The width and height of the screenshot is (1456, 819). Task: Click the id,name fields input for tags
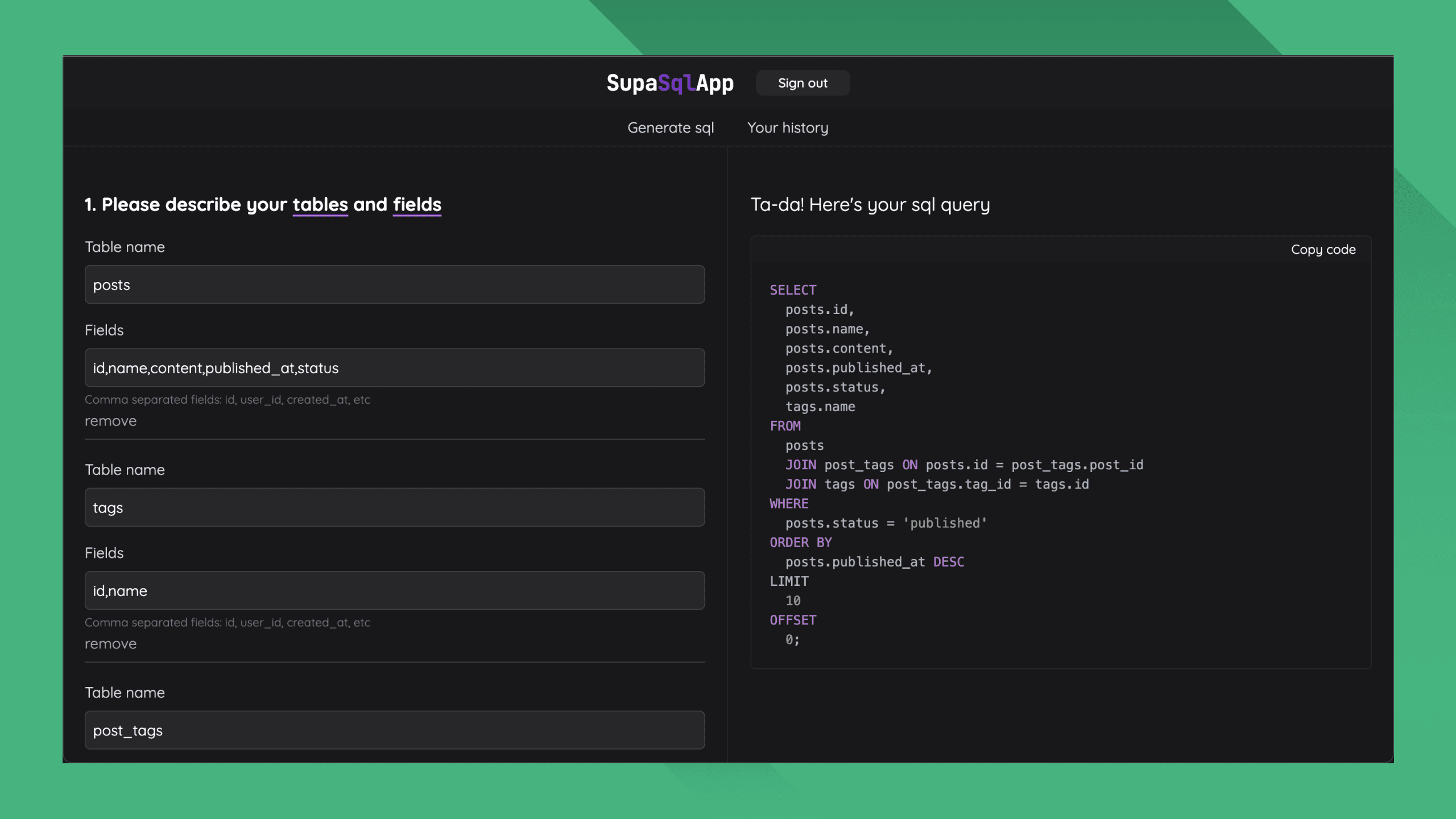[394, 590]
